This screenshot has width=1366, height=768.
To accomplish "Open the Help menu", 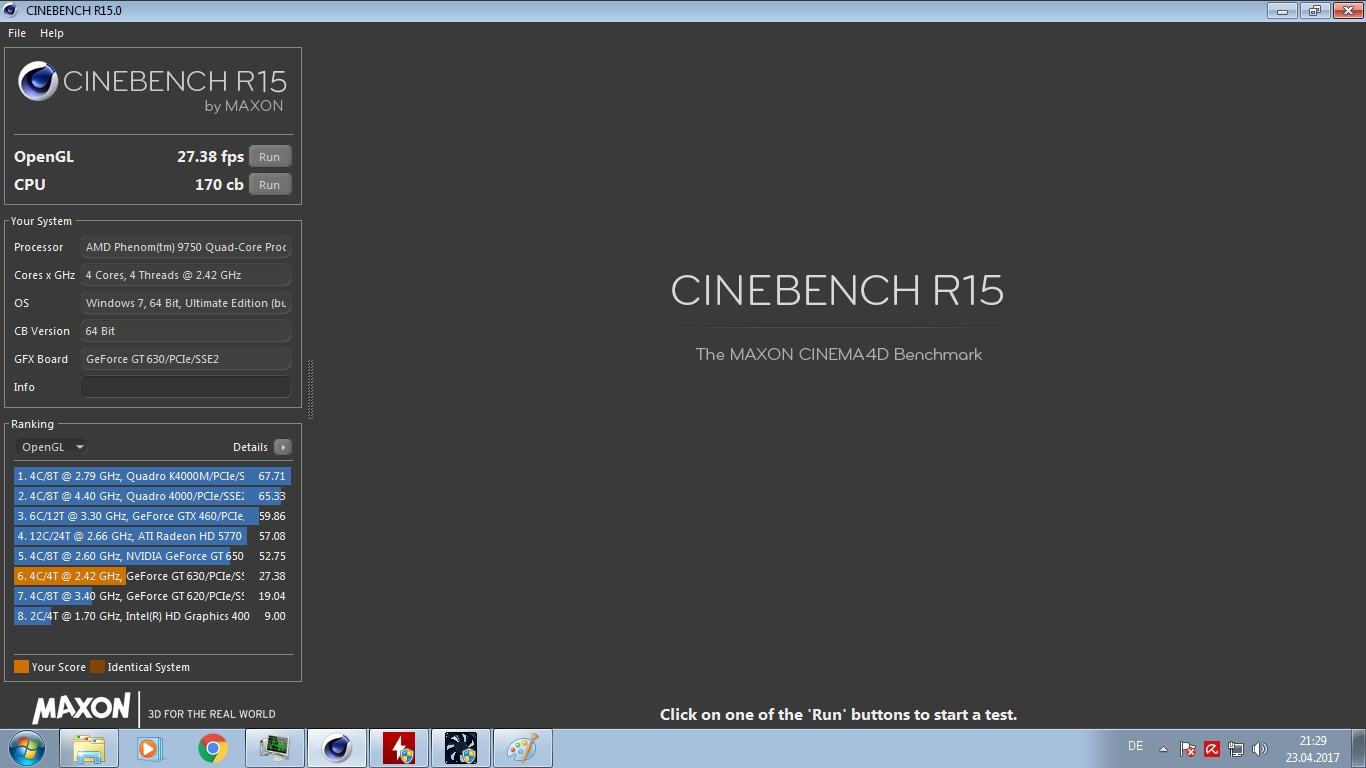I will [x=52, y=33].
